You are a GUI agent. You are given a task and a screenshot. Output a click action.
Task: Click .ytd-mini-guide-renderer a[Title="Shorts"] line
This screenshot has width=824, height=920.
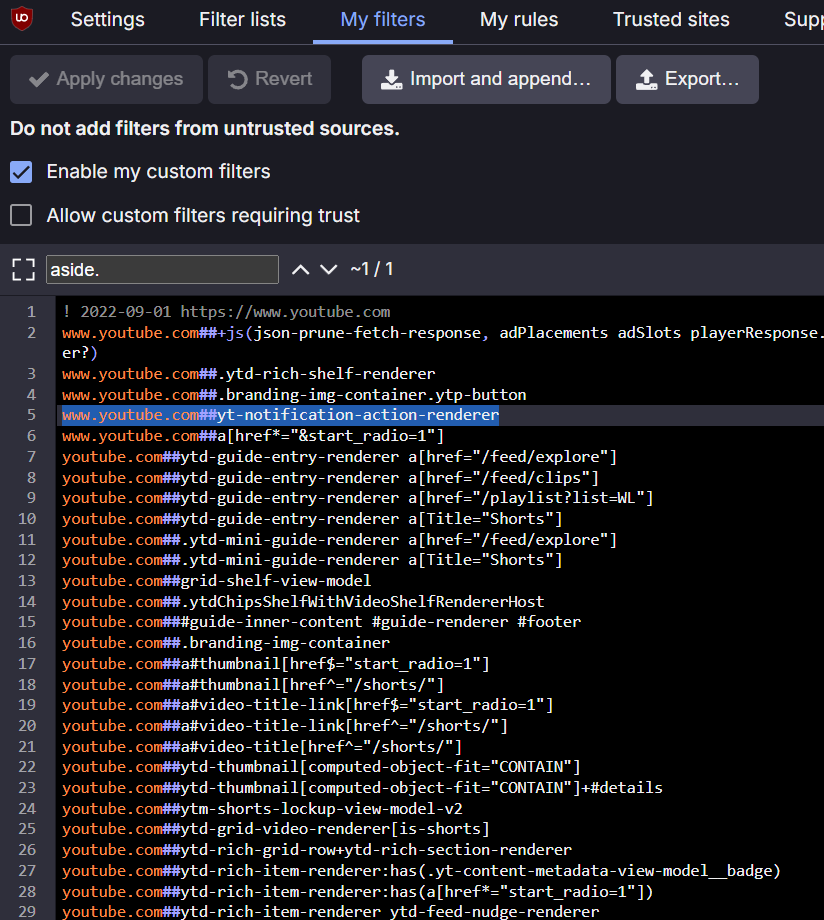point(312,560)
